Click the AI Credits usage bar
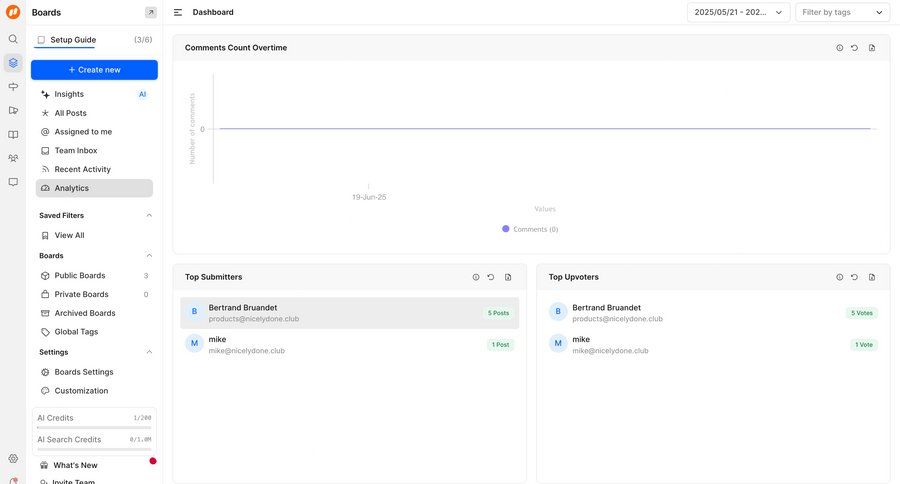Screen dimensions: 900x484 tap(94, 427)
